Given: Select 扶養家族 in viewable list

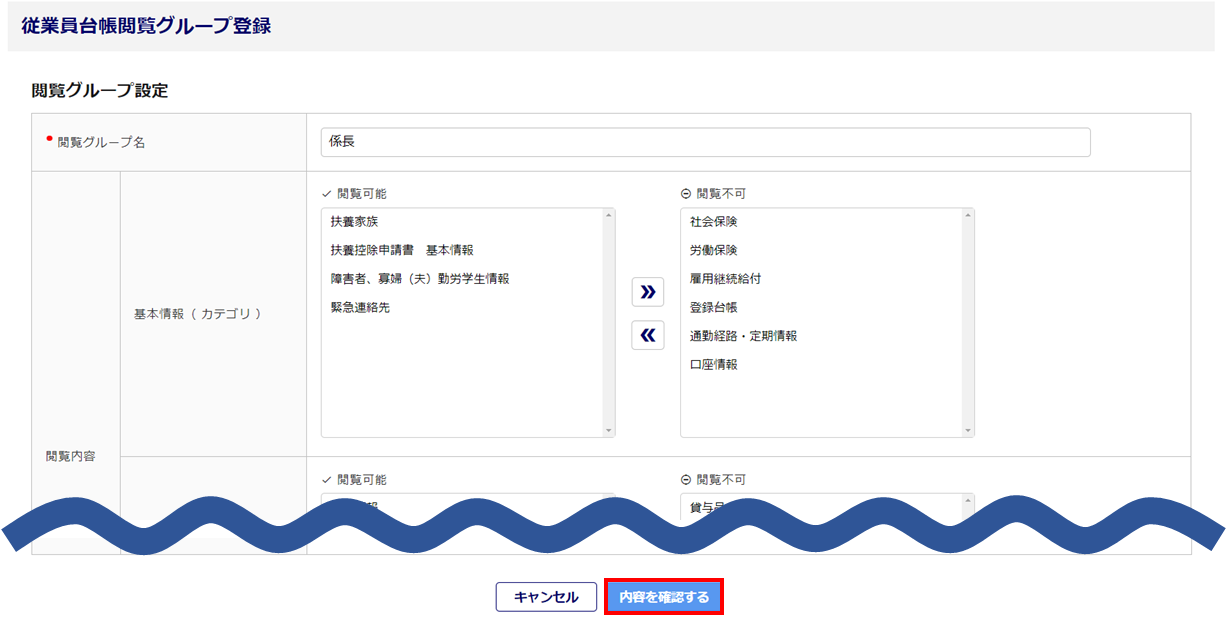Looking at the screenshot, I should [x=354, y=222].
